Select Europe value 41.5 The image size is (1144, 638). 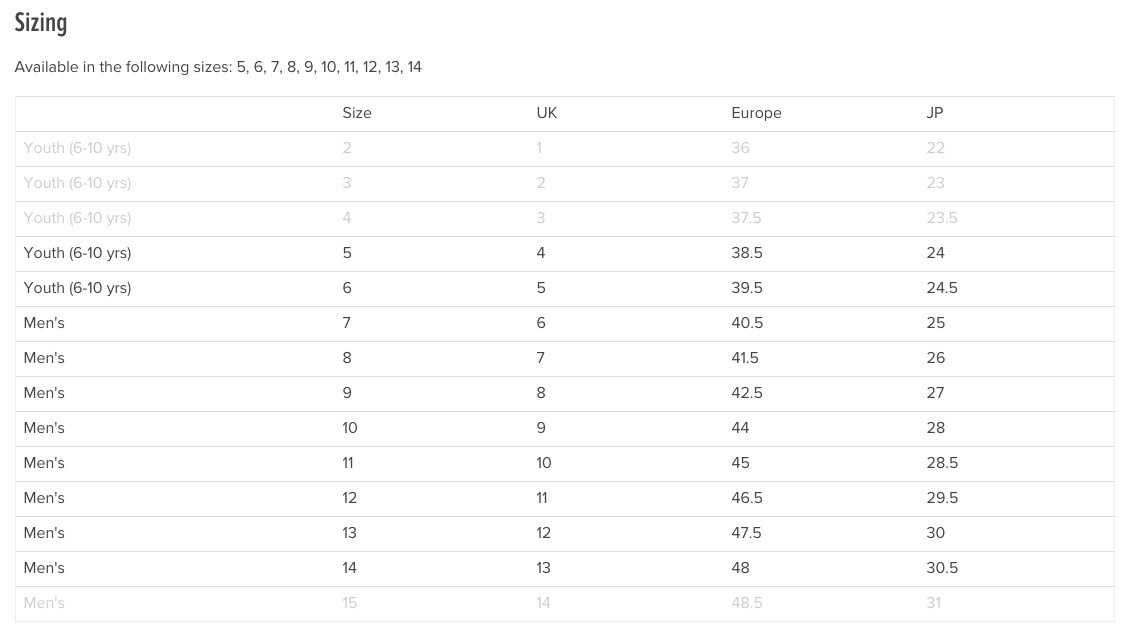tap(745, 358)
